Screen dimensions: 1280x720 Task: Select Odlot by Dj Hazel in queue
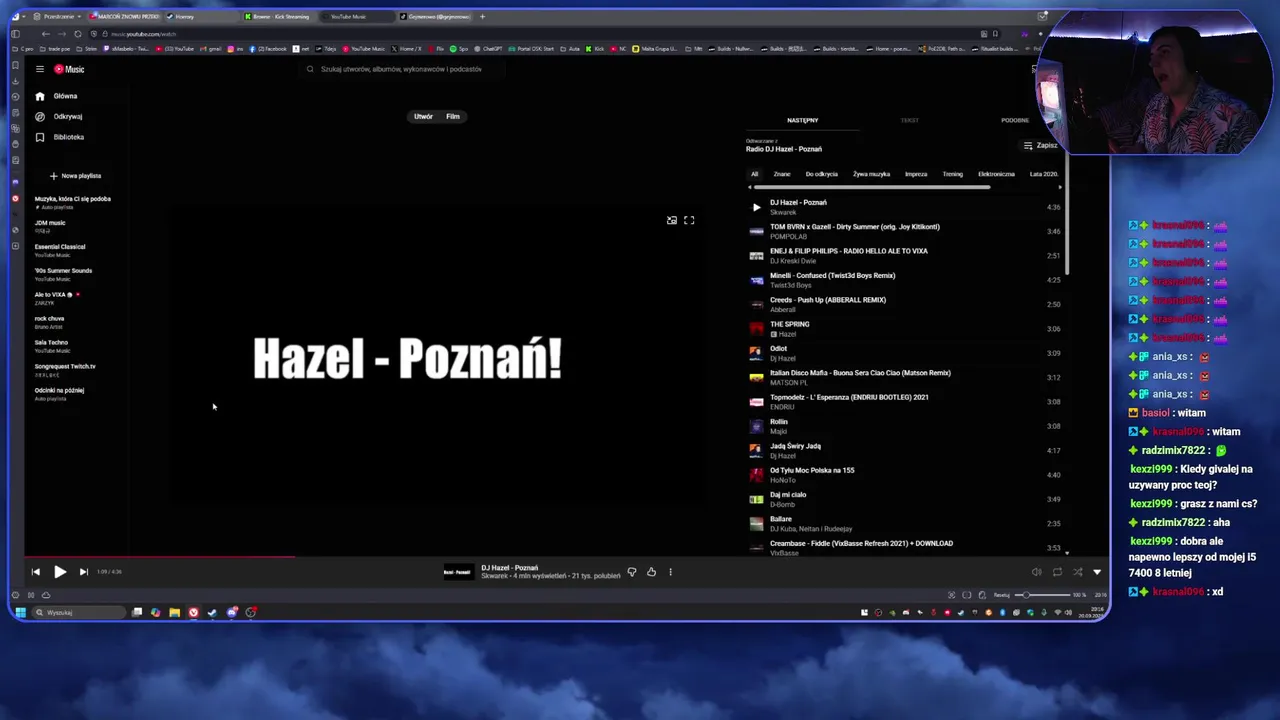point(905,353)
